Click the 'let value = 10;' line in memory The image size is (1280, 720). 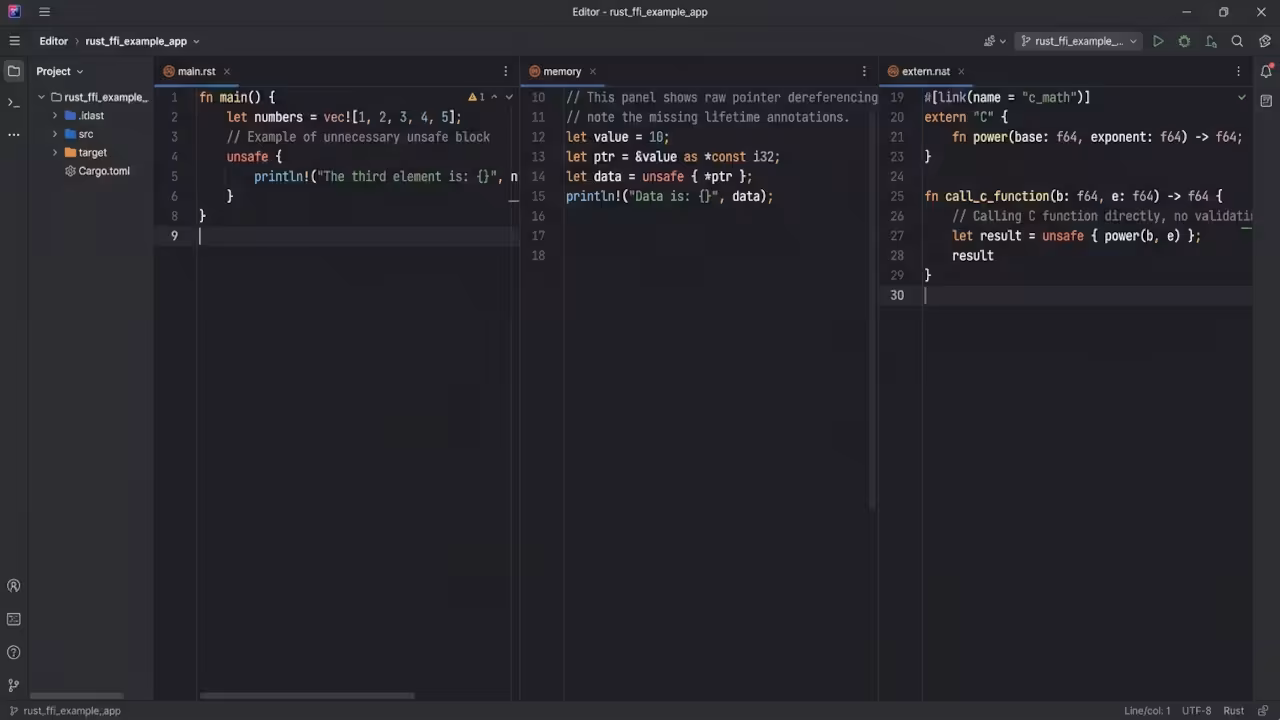618,137
